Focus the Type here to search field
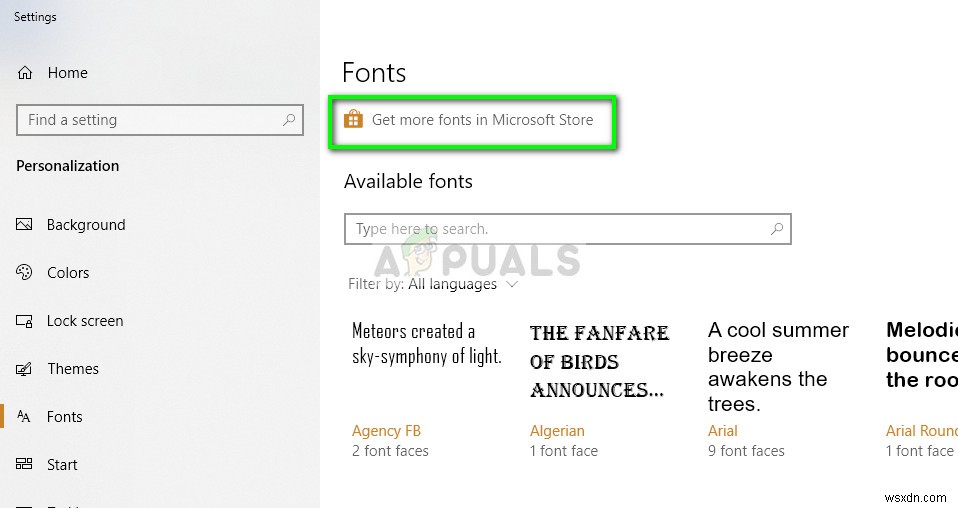This screenshot has height=508, width=958. click(555, 229)
